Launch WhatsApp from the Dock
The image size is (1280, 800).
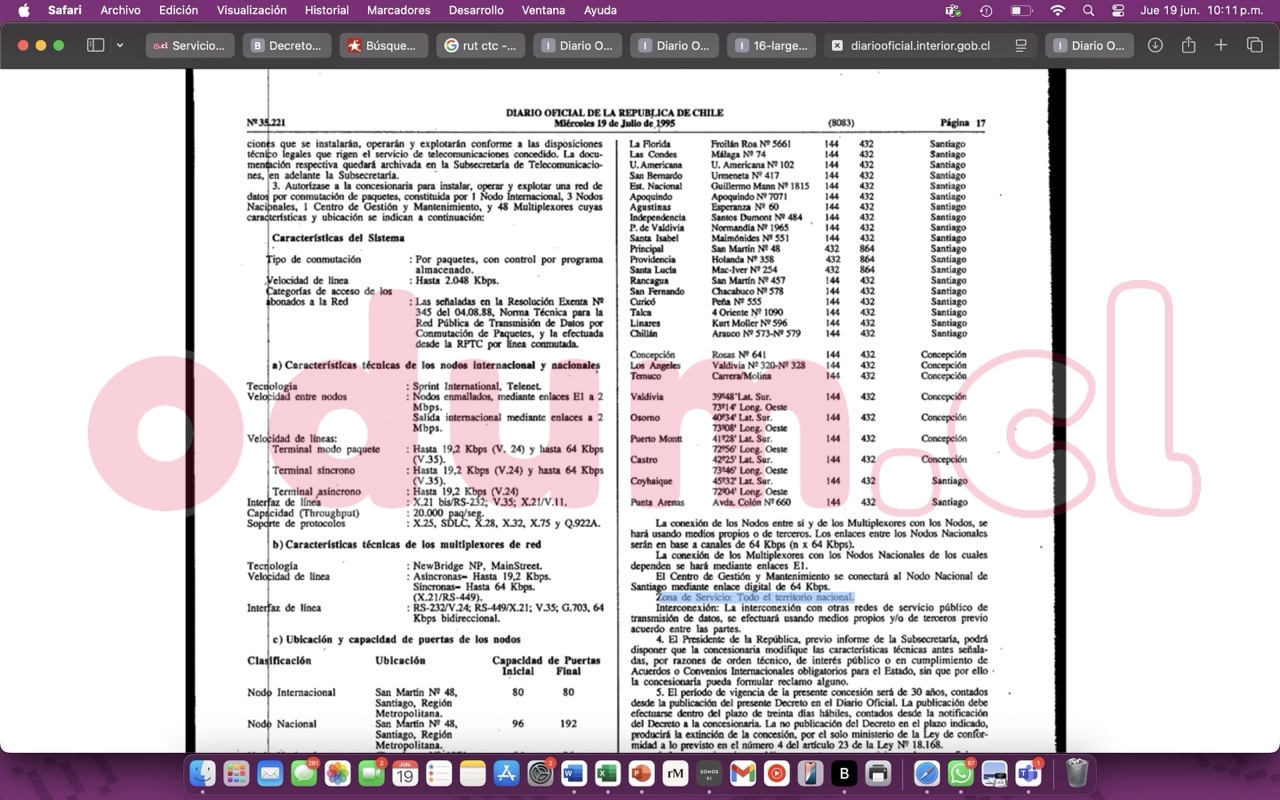pos(961,773)
